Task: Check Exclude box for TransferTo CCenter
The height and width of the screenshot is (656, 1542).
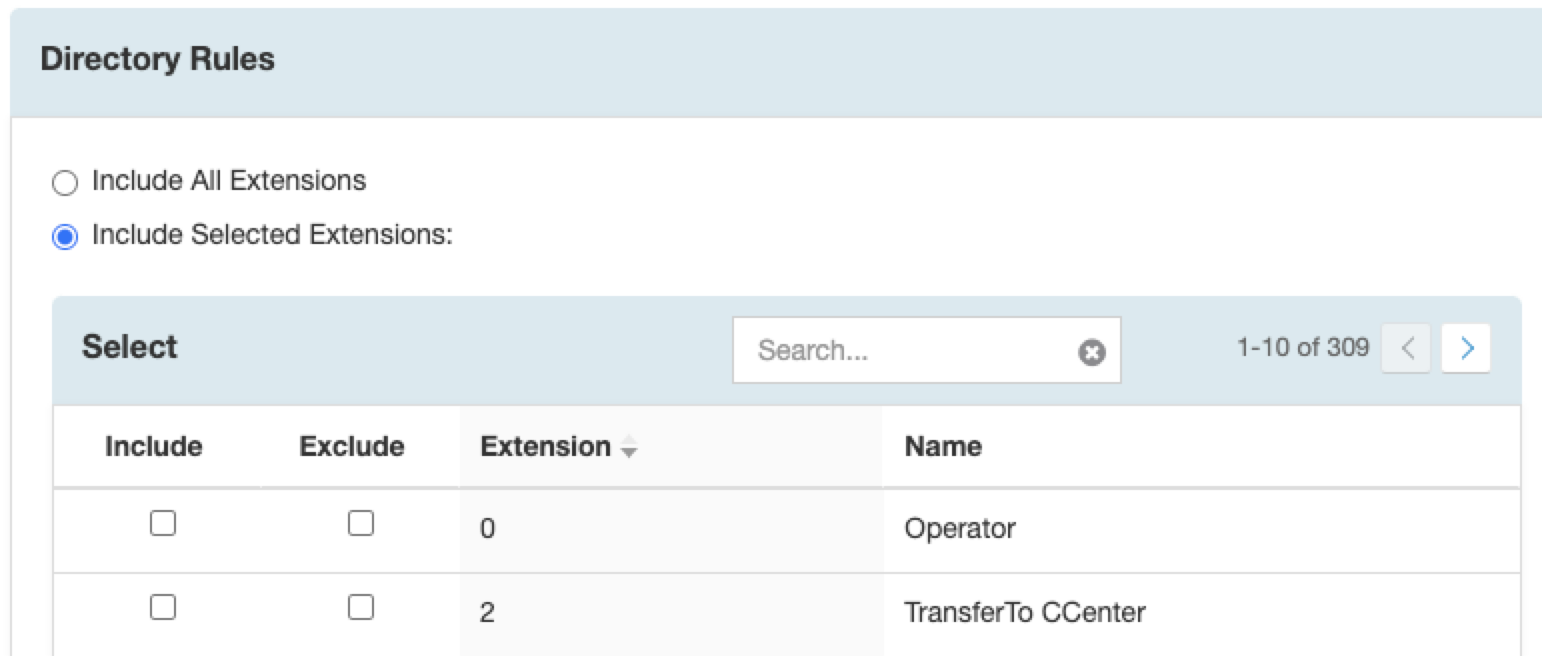Action: point(360,607)
